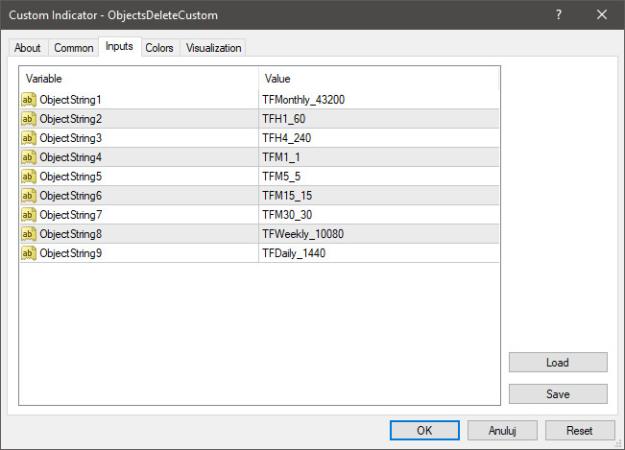Close the Custom Indicator dialog

pyautogui.click(x=601, y=15)
